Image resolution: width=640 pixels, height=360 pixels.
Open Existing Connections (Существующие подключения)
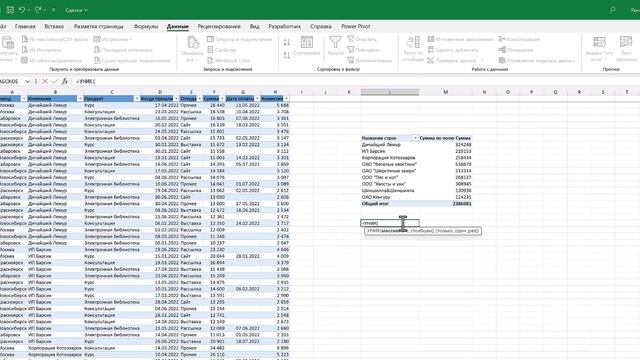[132, 60]
